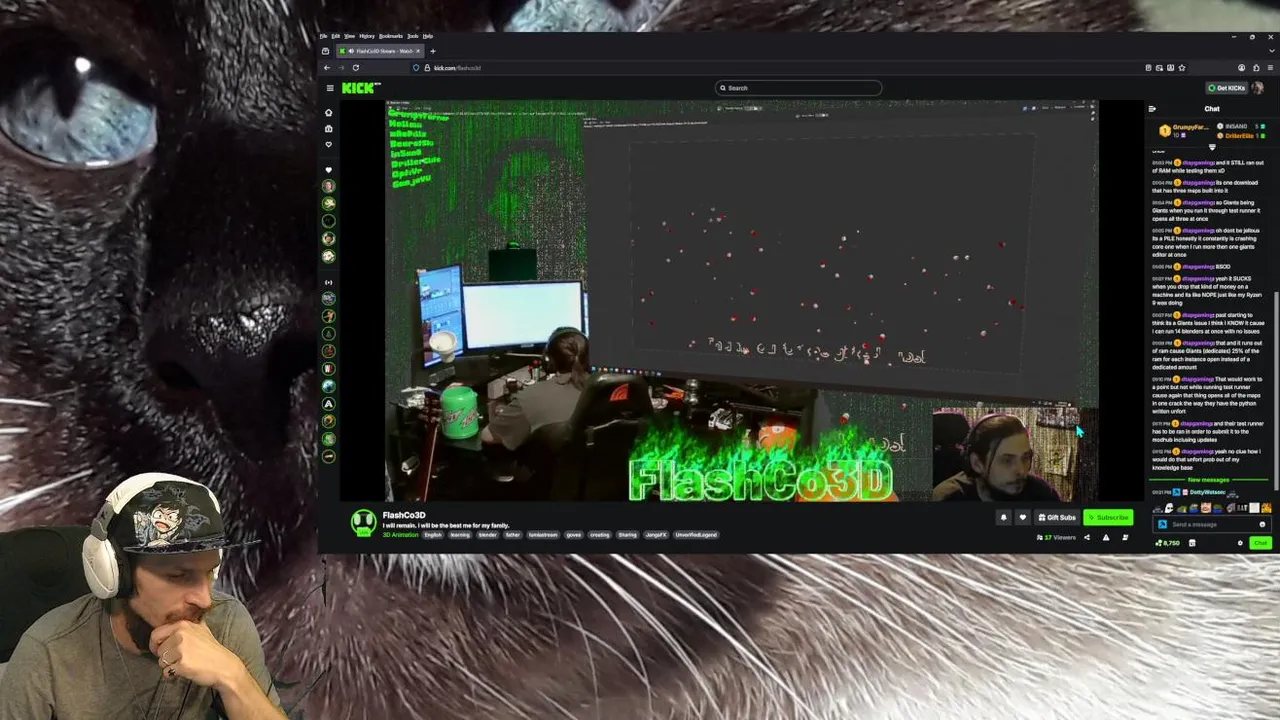Reload the page with refresh icon

click(355, 68)
